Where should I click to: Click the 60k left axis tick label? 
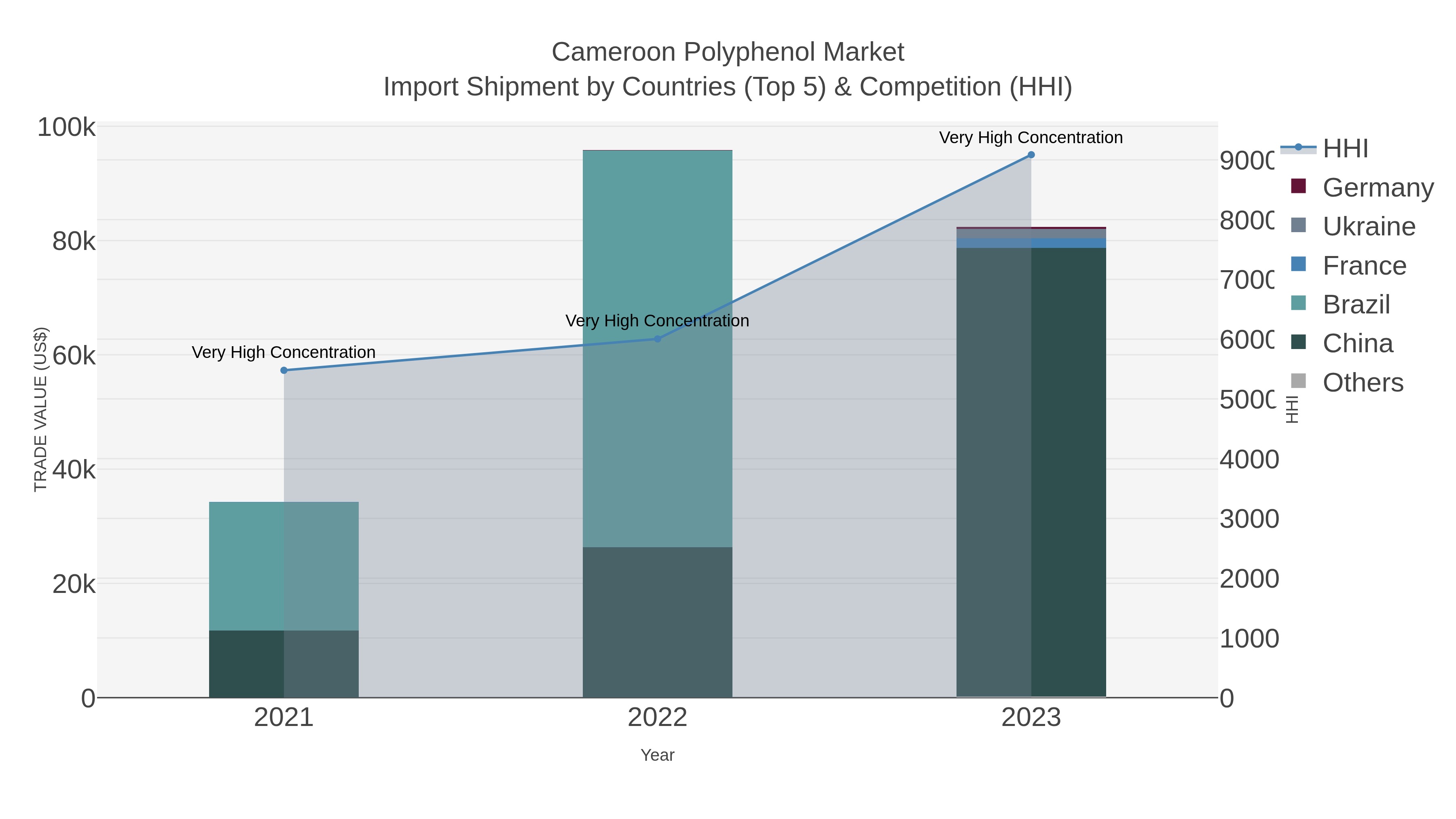coord(74,356)
